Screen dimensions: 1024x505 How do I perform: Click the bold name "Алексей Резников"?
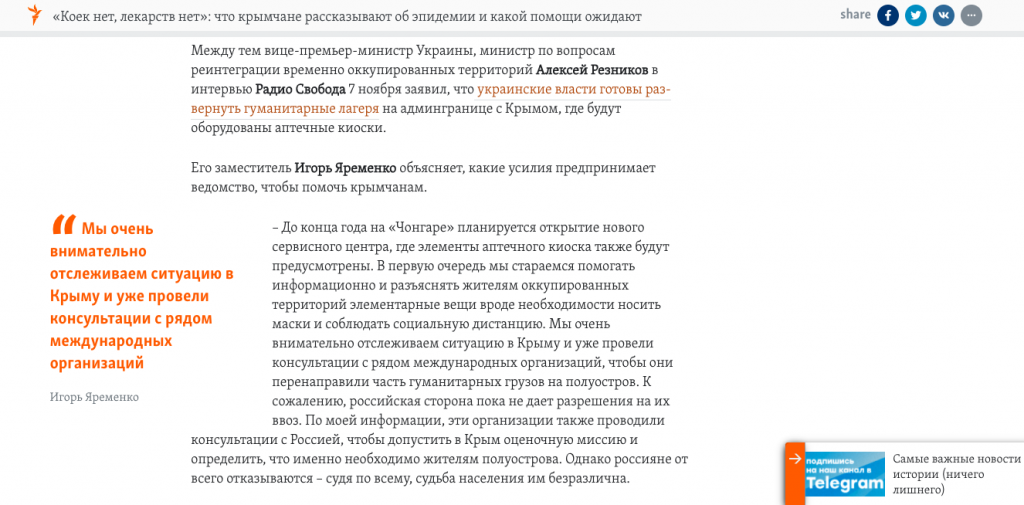point(593,69)
